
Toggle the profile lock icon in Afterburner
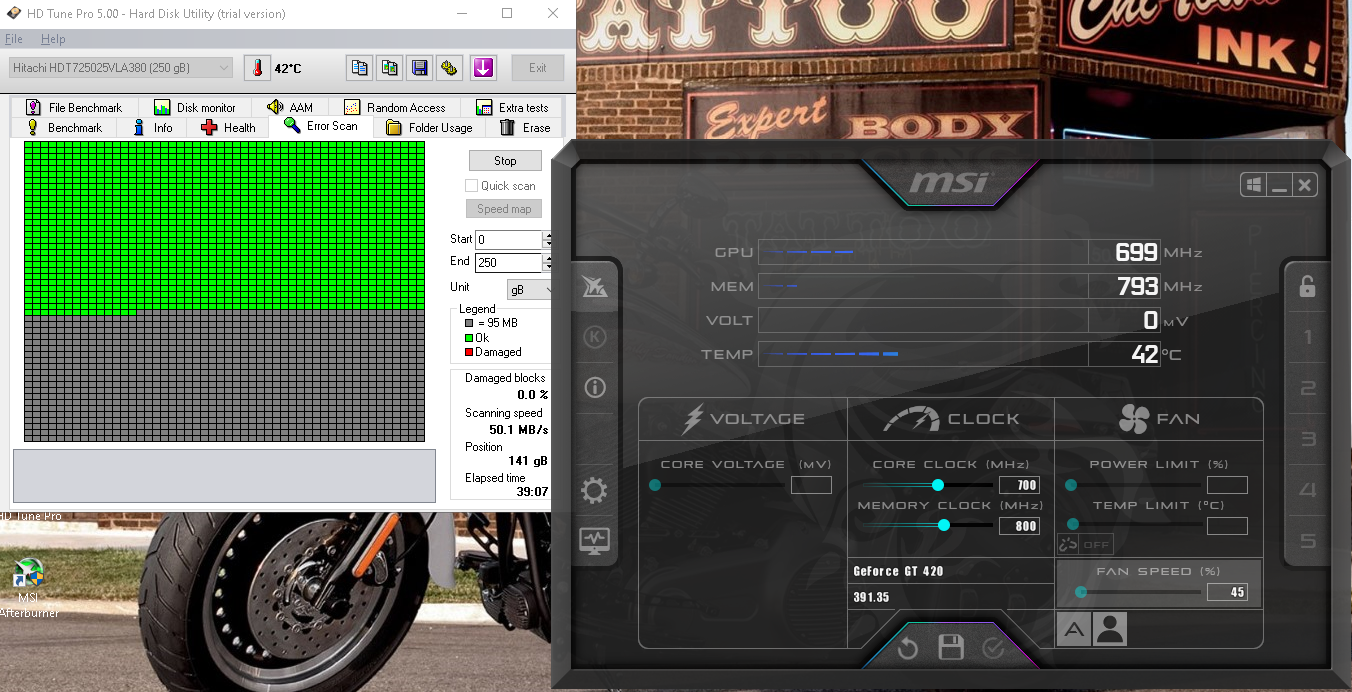click(x=1307, y=286)
